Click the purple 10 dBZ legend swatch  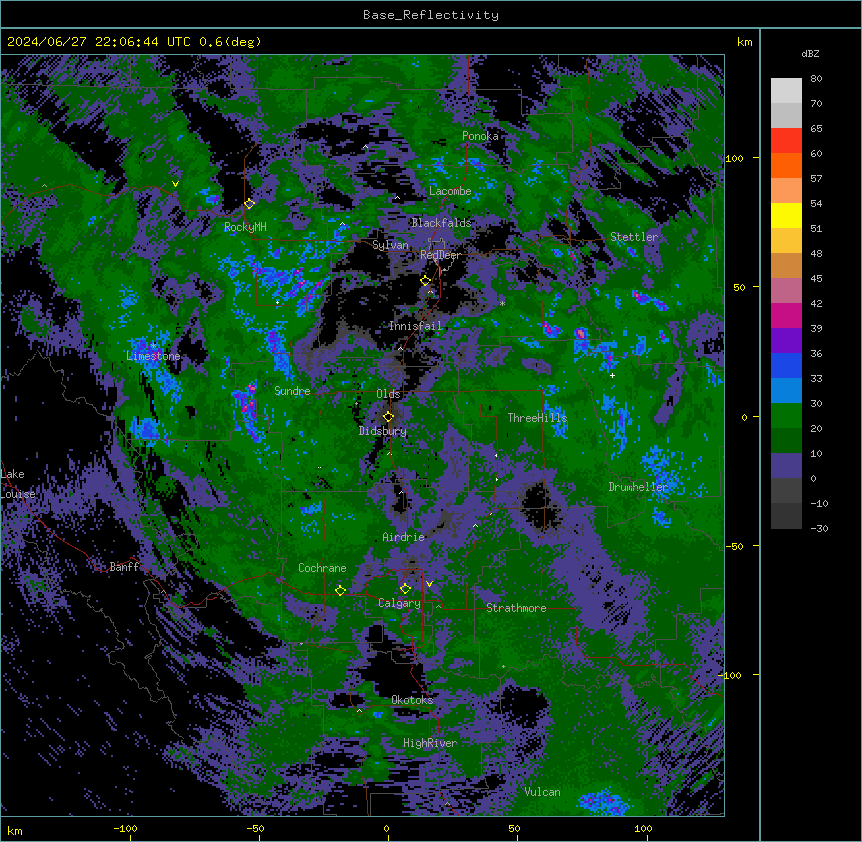pyautogui.click(x=786, y=466)
